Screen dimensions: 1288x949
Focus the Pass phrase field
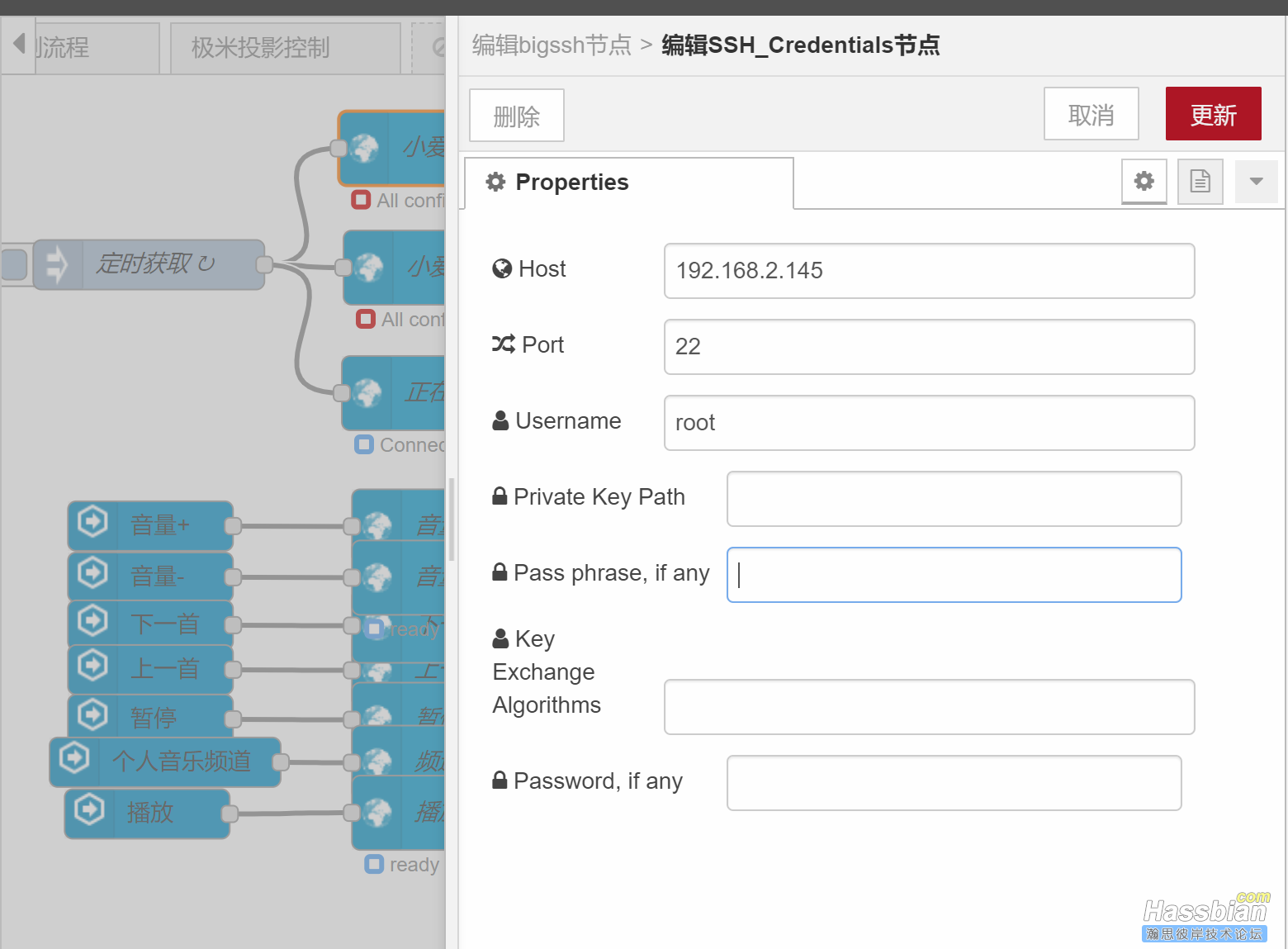(954, 575)
